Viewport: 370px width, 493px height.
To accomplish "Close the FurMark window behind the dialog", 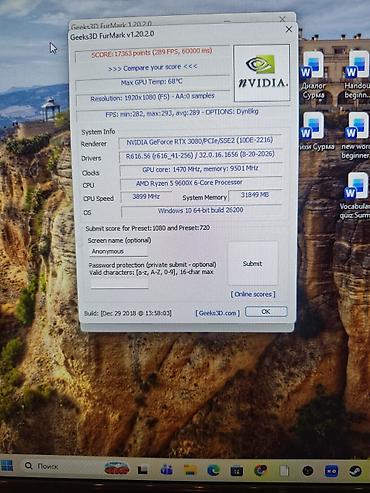I will tap(282, 19).
